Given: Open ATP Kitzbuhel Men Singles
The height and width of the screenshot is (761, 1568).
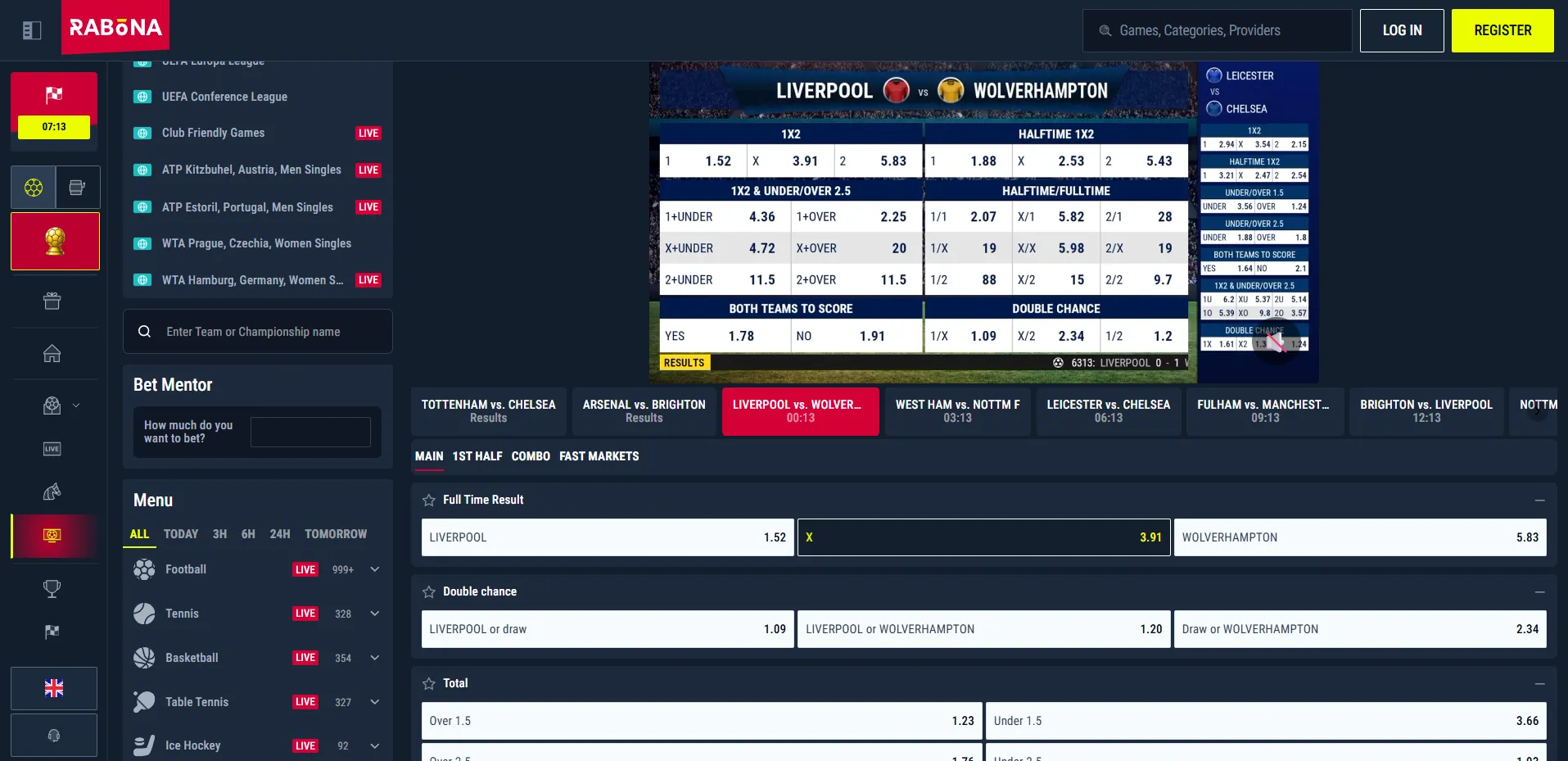Looking at the screenshot, I should point(251,170).
